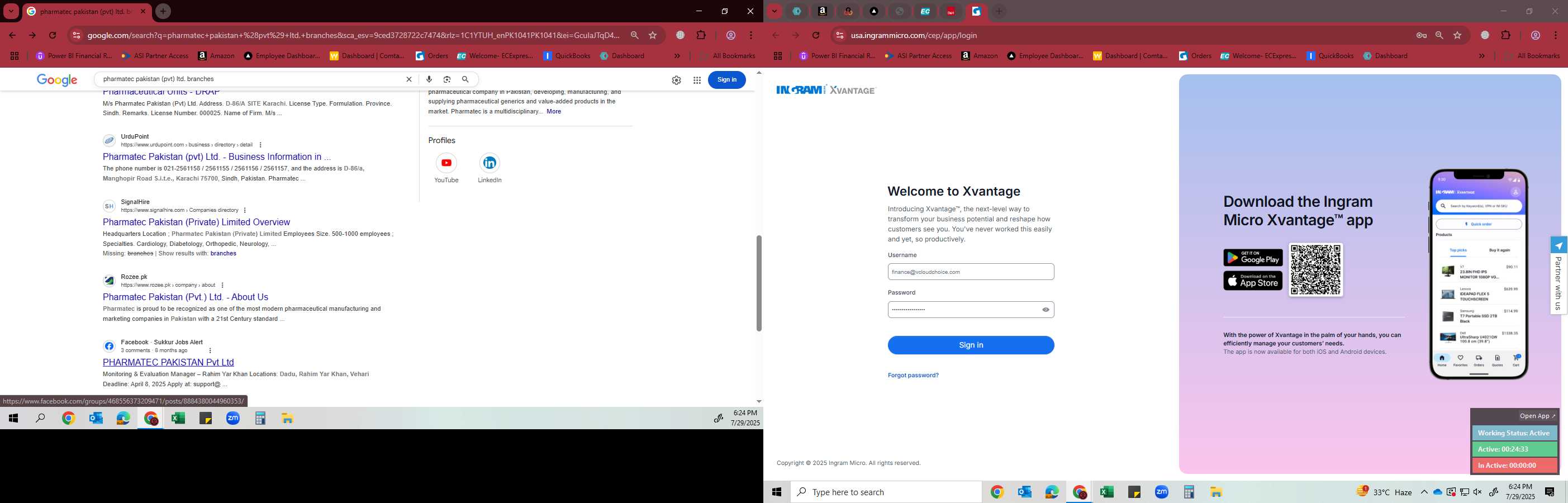Click the Google page vertical scrollbar
This screenshot has width=1568, height=503.
click(758, 283)
